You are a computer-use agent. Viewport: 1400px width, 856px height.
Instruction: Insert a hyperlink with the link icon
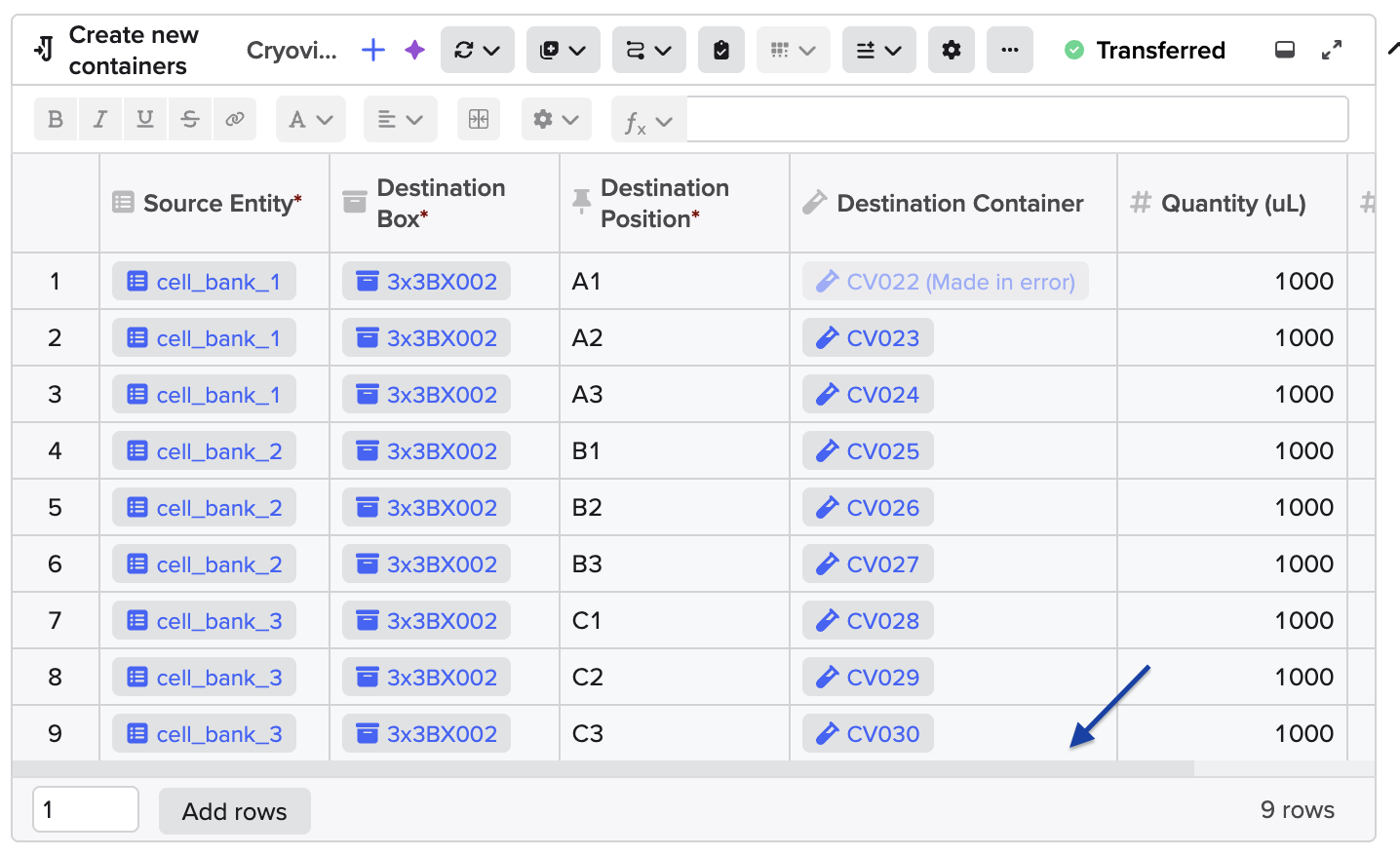coord(235,119)
